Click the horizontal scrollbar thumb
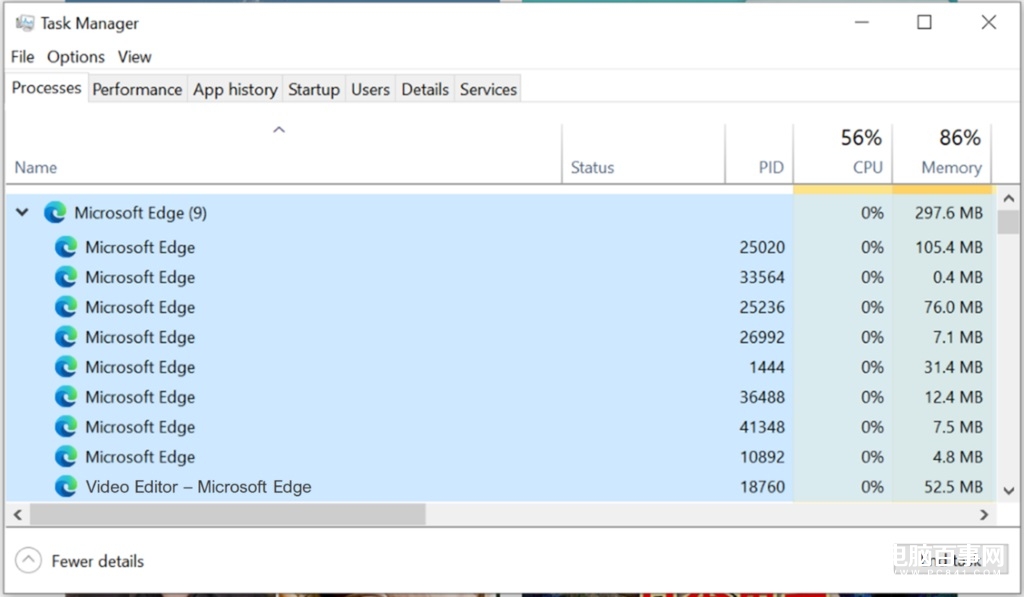The height and width of the screenshot is (597, 1024). coord(227,514)
